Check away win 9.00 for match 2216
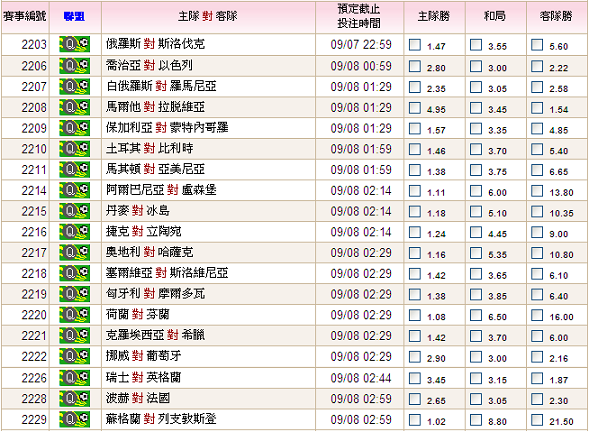The height and width of the screenshot is (432, 589). pos(537,232)
